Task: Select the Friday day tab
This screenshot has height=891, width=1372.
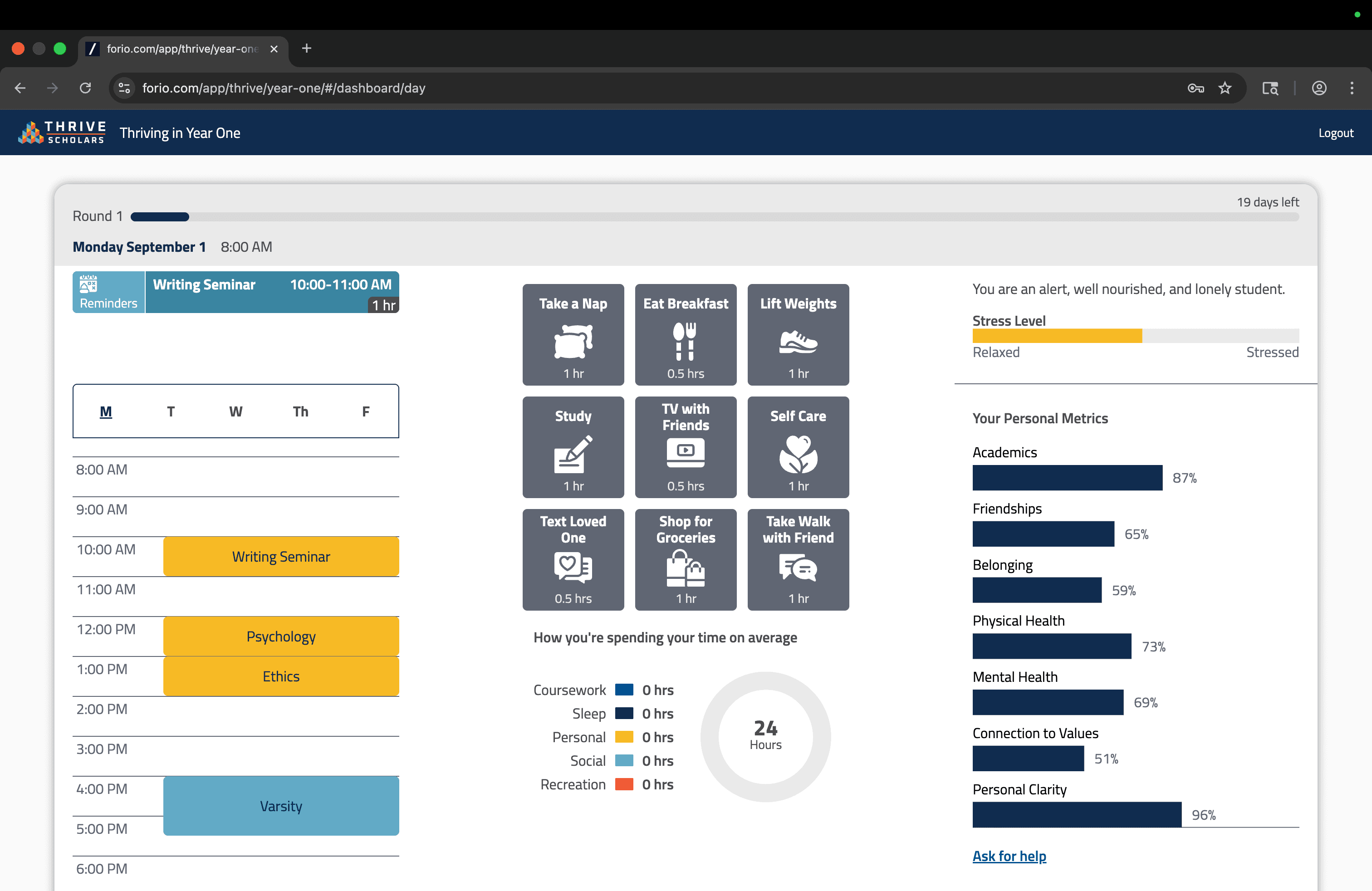Action: 366,411
